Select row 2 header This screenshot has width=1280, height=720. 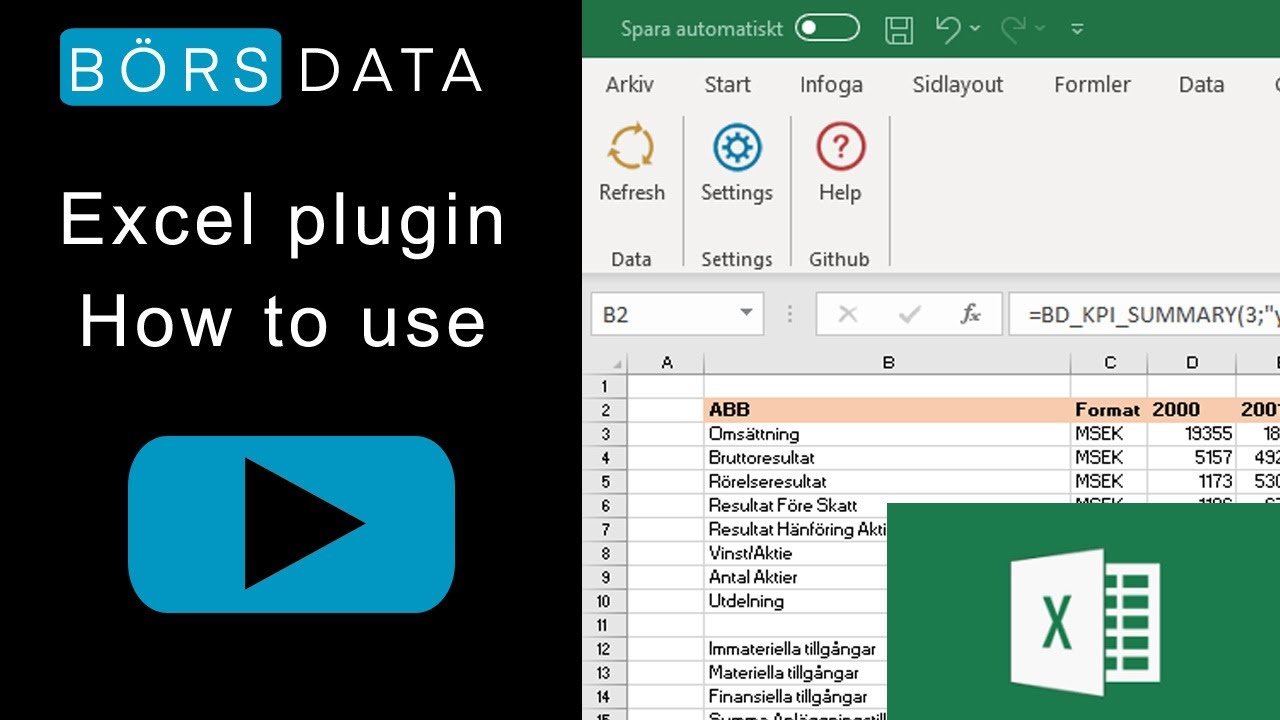pos(605,410)
